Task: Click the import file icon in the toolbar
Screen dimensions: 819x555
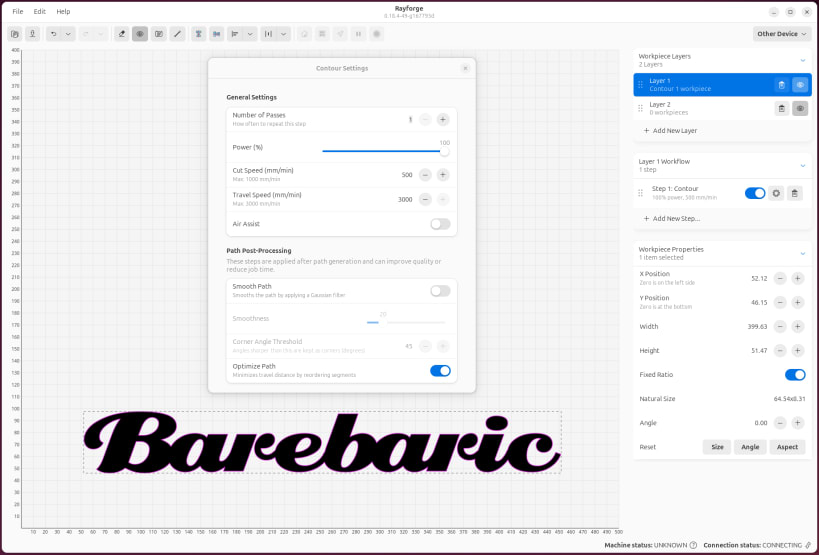Action: coord(15,34)
